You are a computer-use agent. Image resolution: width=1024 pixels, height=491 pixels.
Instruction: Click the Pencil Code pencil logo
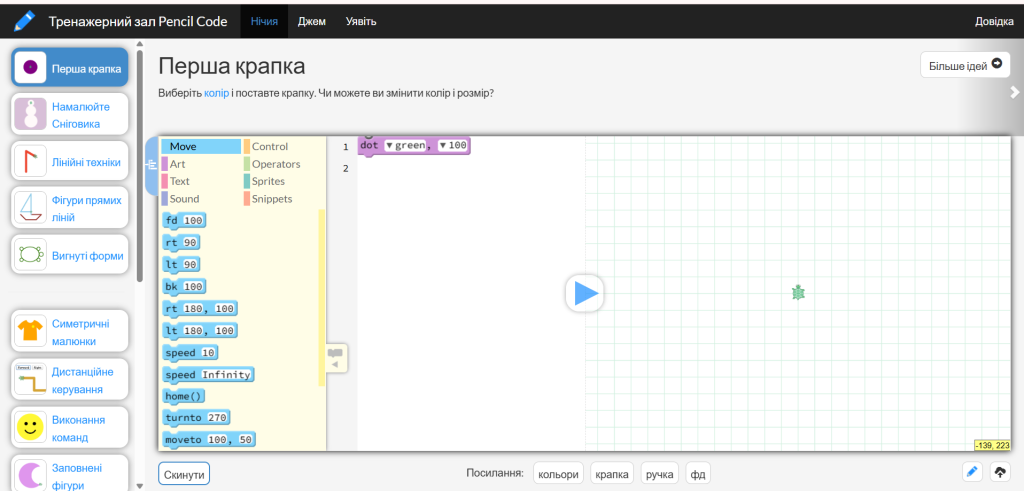(x=25, y=21)
